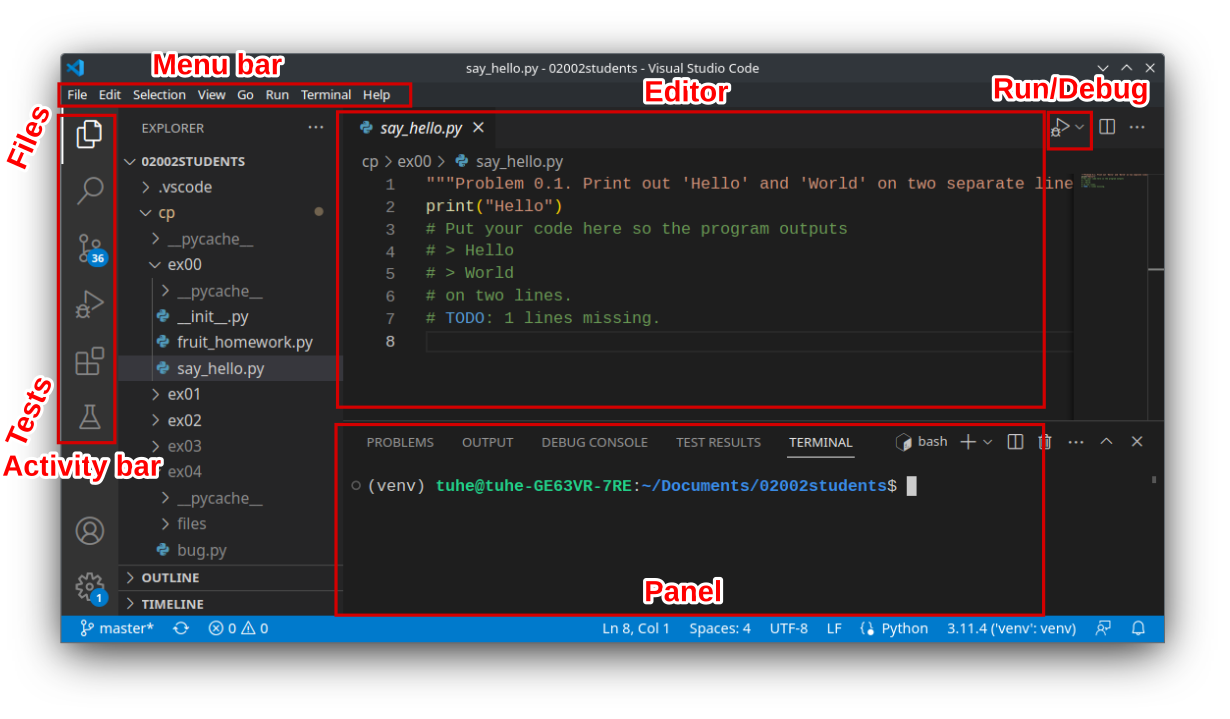This screenshot has width=1230, height=719.
Task: Select interpreter 3.11.4 ('venv': venv)
Action: (1012, 628)
